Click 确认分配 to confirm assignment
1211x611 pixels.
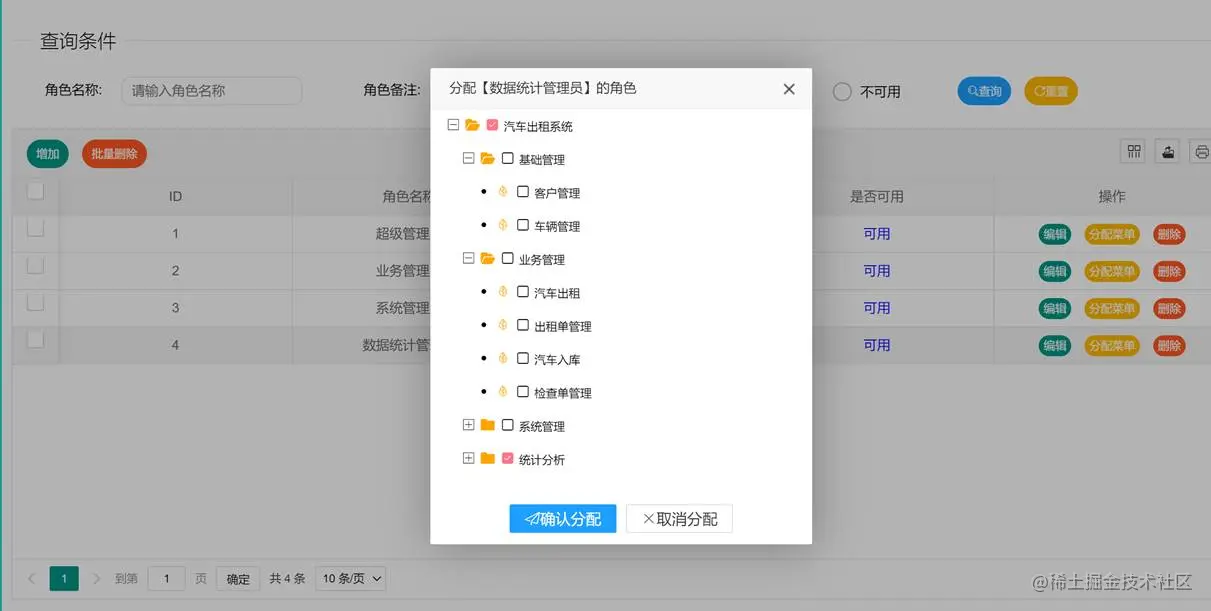[x=563, y=519]
